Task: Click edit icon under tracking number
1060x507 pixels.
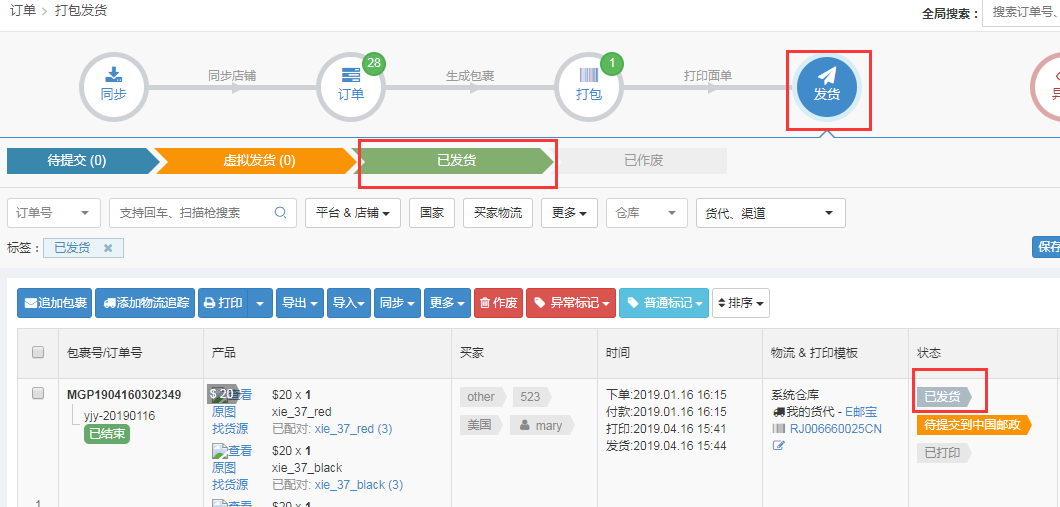Action: point(779,445)
